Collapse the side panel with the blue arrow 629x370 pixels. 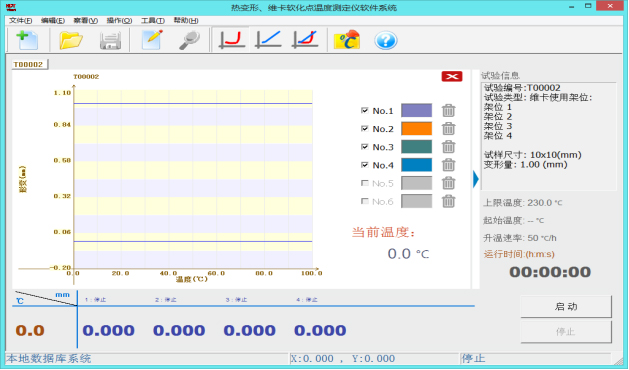click(x=476, y=179)
